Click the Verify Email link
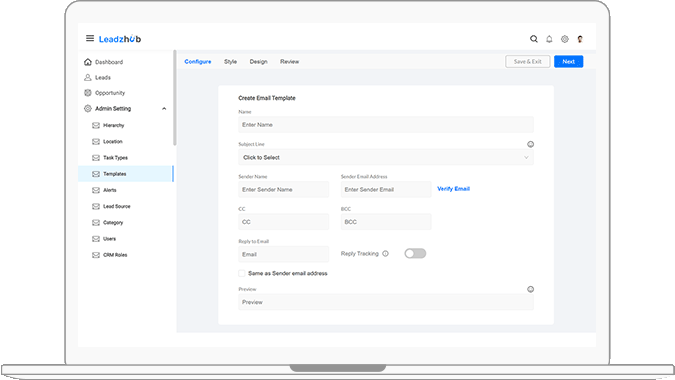Viewport: 675px width, 380px height. pyautogui.click(x=453, y=188)
